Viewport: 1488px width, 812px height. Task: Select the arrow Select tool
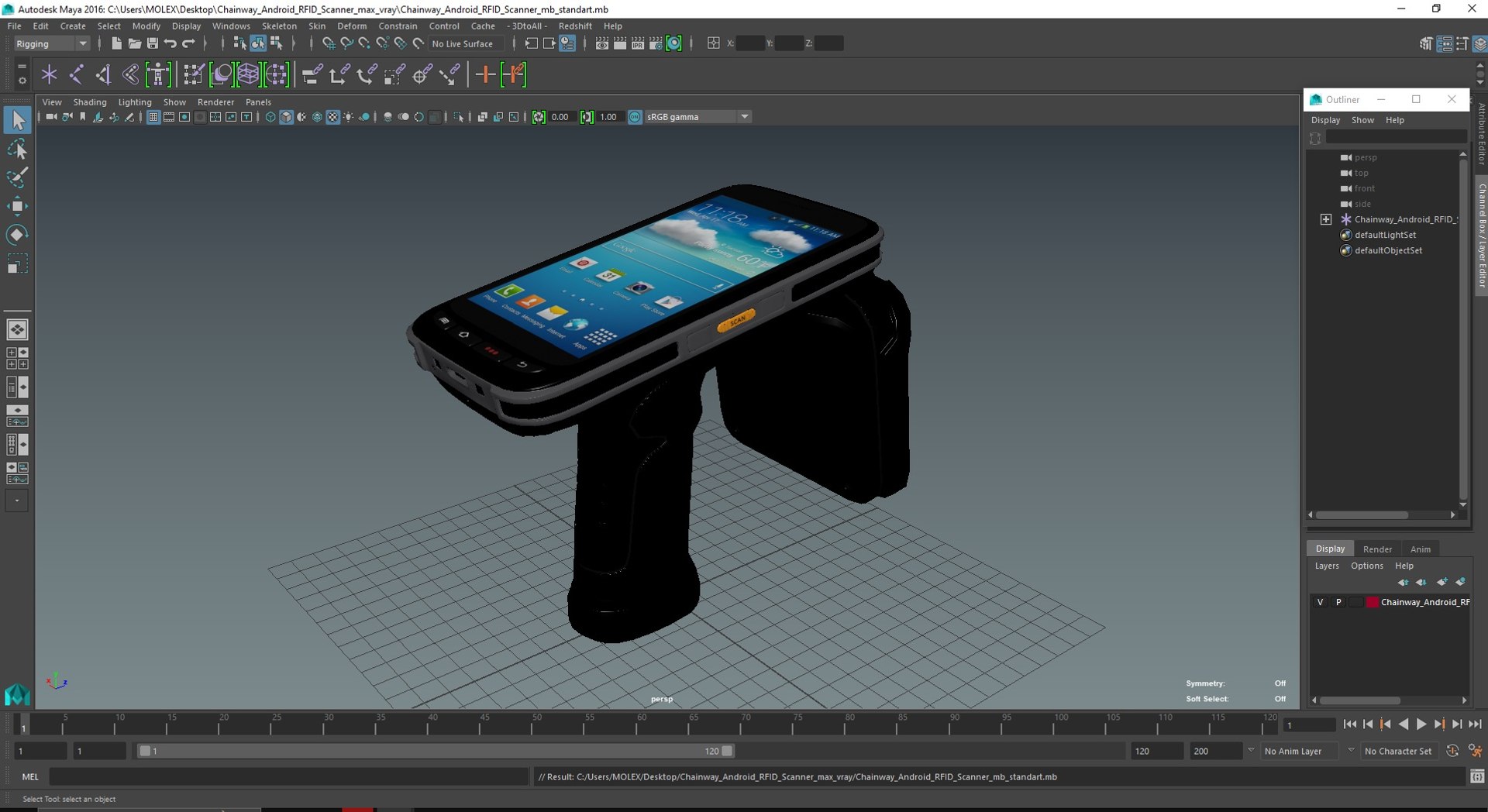(x=17, y=120)
